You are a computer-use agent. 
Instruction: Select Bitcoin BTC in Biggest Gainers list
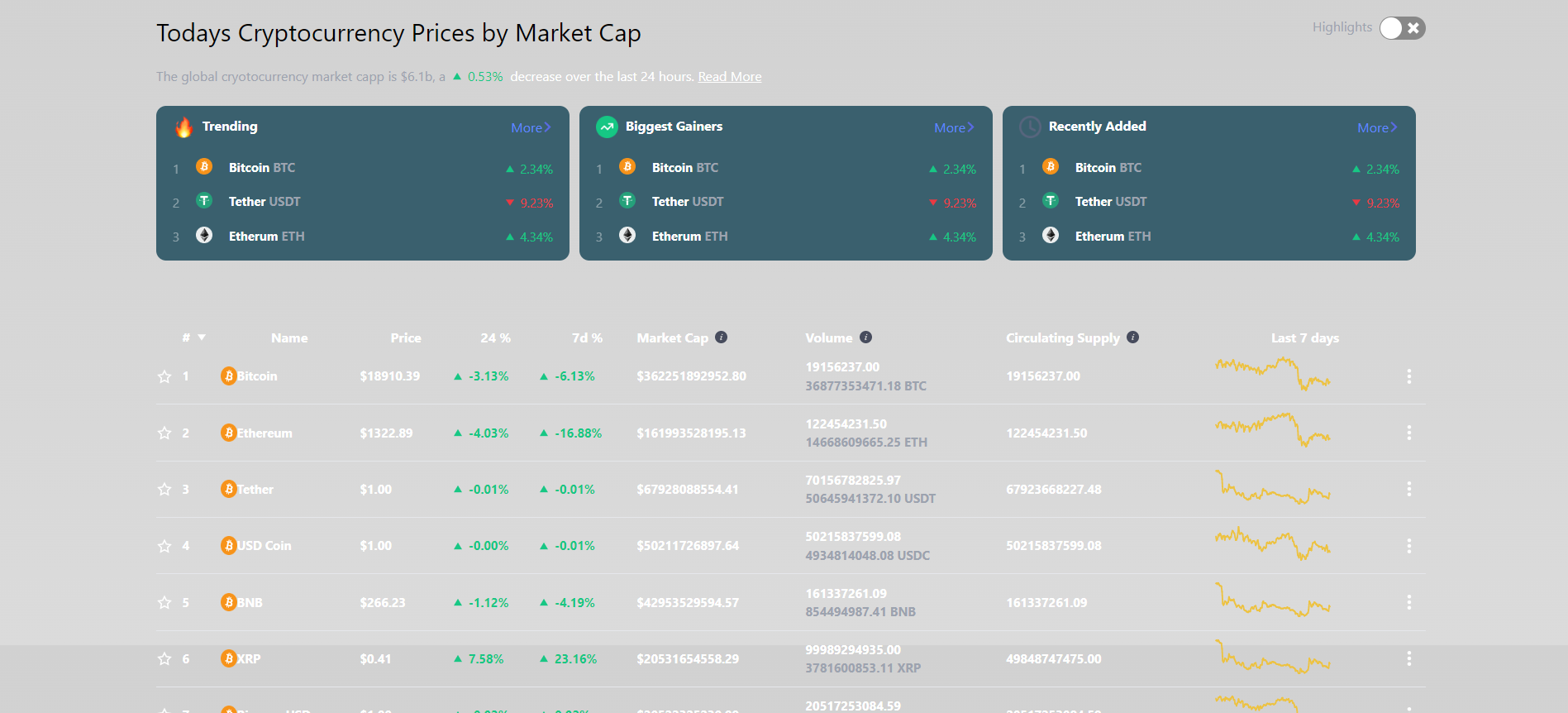tap(685, 167)
